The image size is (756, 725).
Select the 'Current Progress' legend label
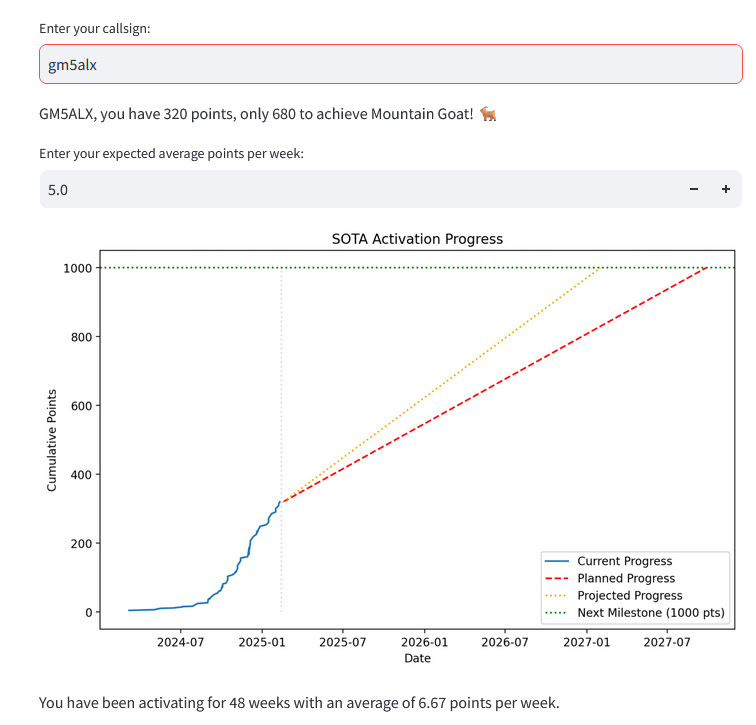coord(624,561)
